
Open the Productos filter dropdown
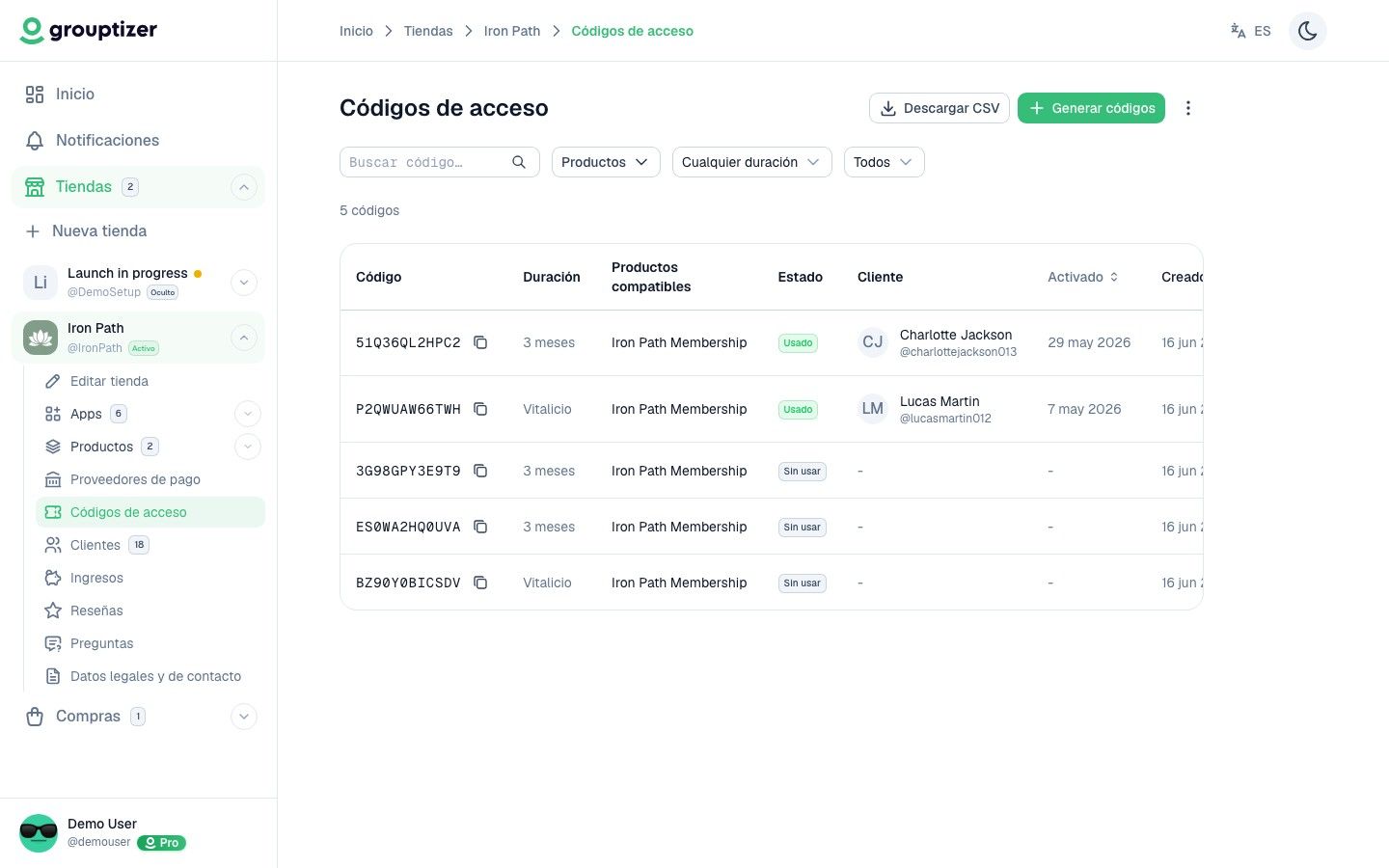(x=606, y=162)
